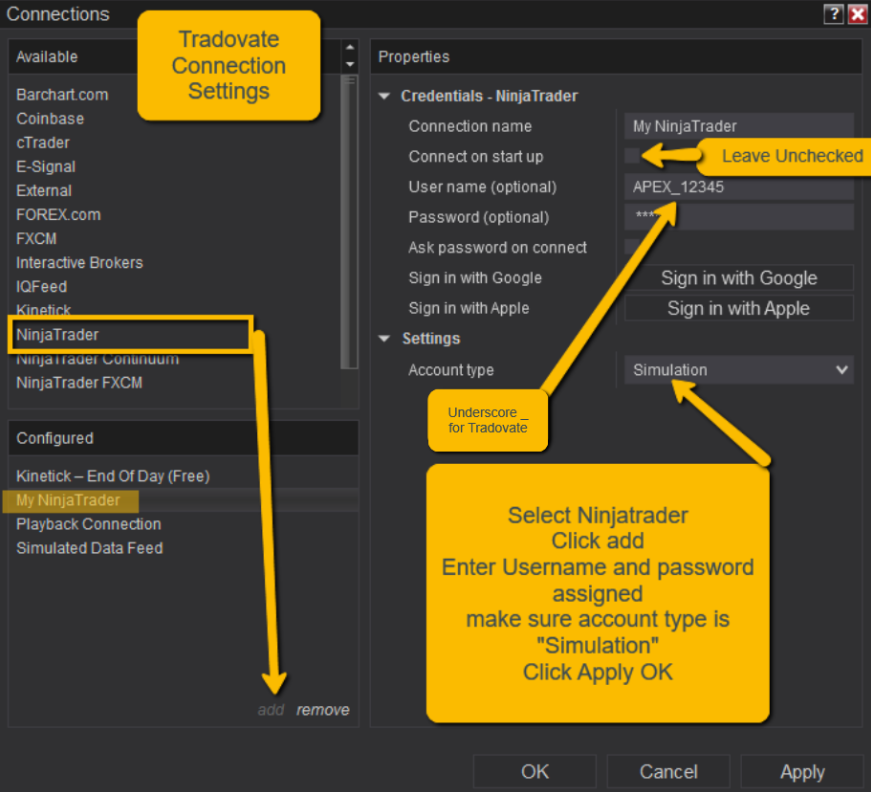Select Barchart.com in Available list
Viewport: 871px width, 792px height.
coord(62,95)
